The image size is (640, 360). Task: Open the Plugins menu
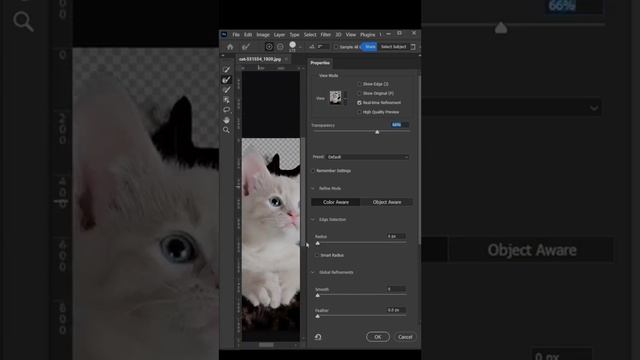(367, 35)
